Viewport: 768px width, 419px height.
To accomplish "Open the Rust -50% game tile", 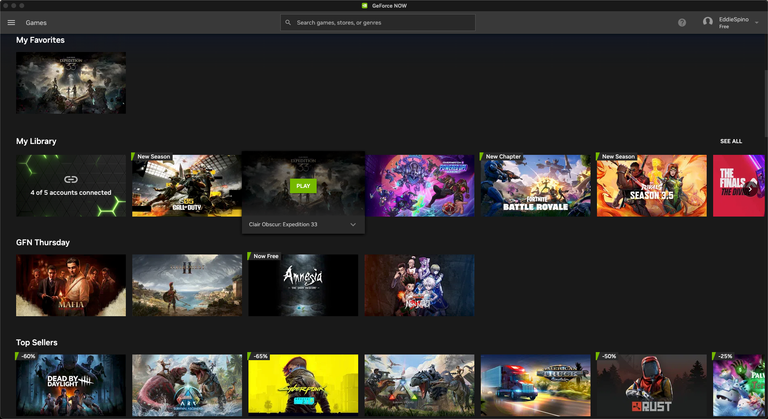I will [651, 385].
